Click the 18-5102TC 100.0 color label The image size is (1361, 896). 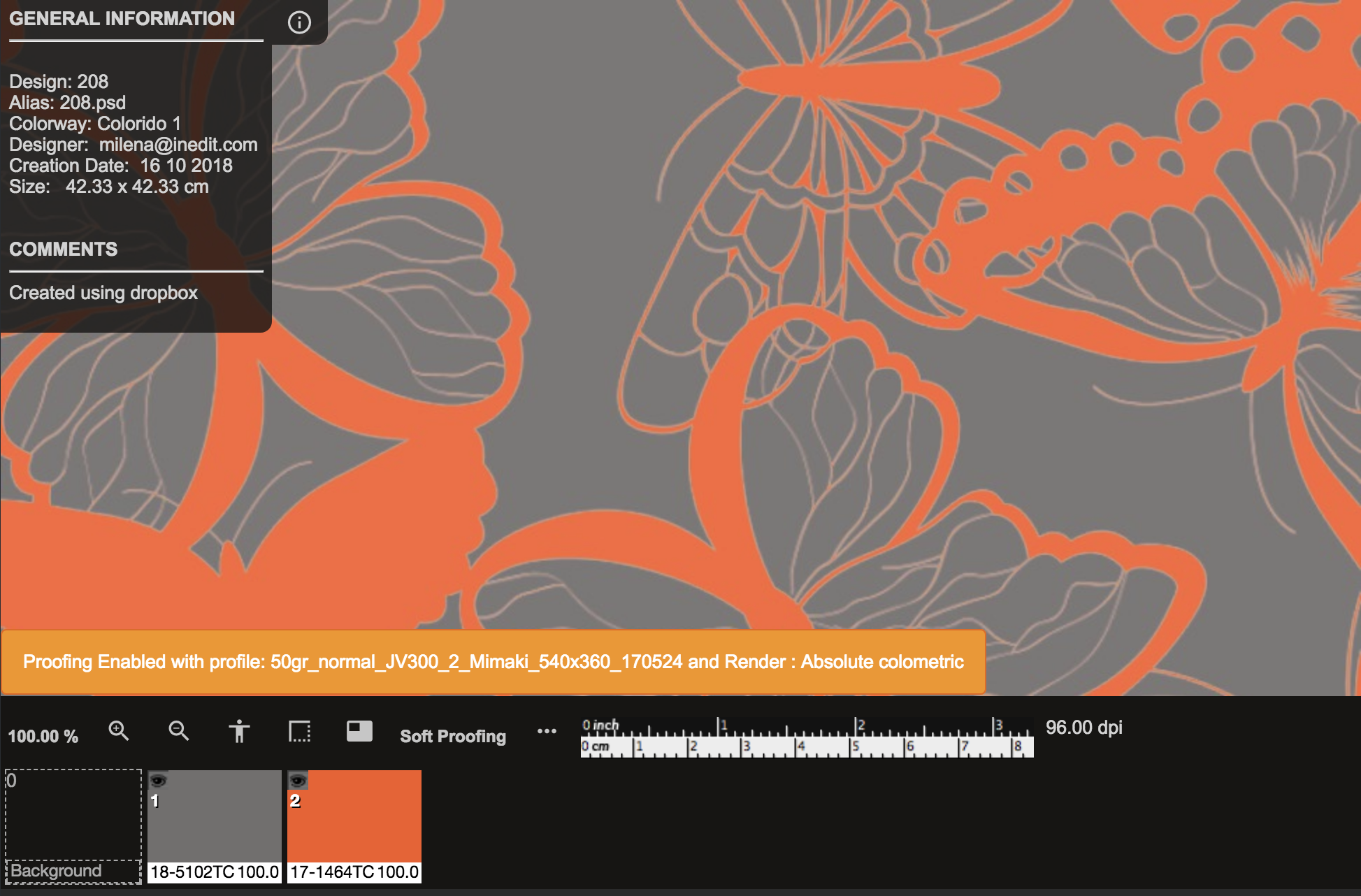tap(215, 872)
